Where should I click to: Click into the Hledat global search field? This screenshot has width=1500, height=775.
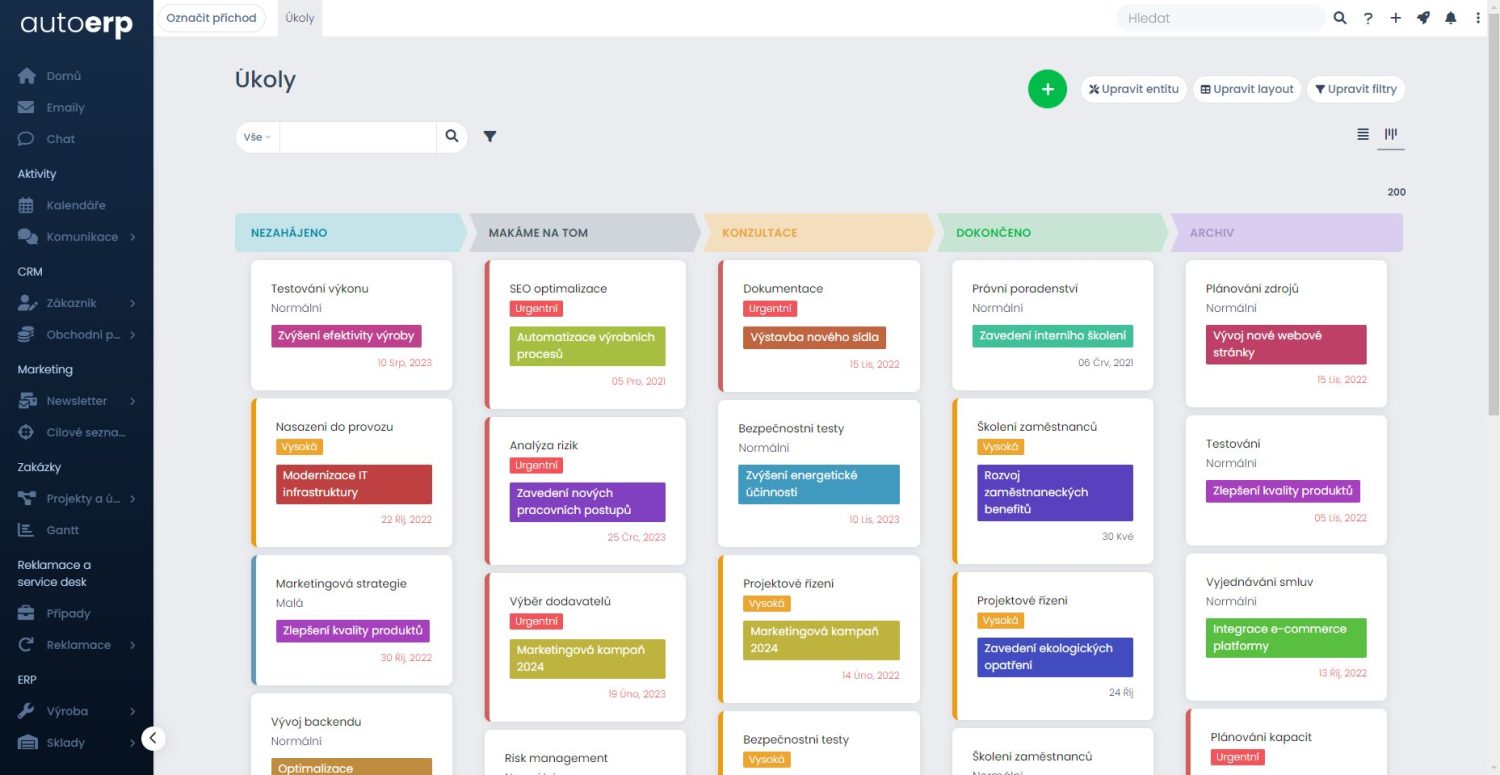tap(1220, 18)
